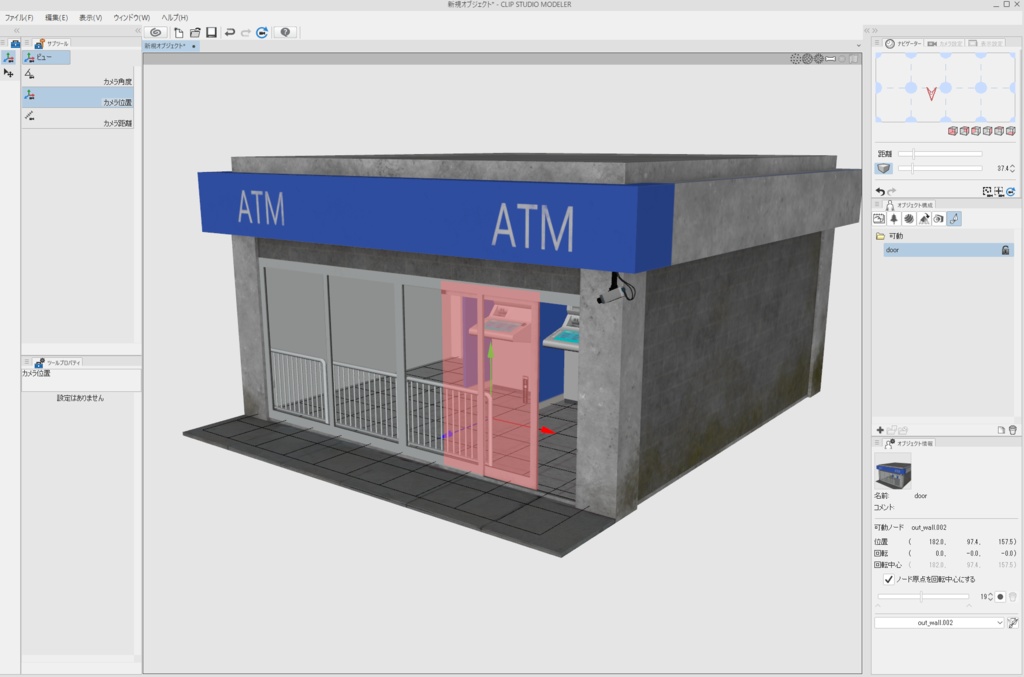The width and height of the screenshot is (1024, 677).
Task: Click the New file icon
Action: pyautogui.click(x=179, y=32)
